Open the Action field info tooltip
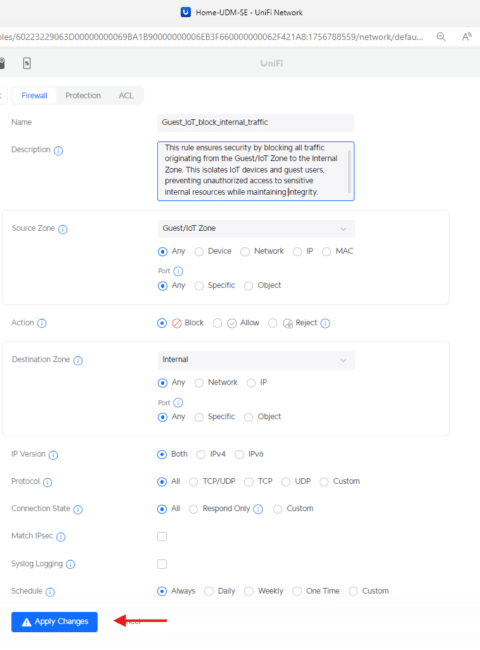 (x=42, y=323)
